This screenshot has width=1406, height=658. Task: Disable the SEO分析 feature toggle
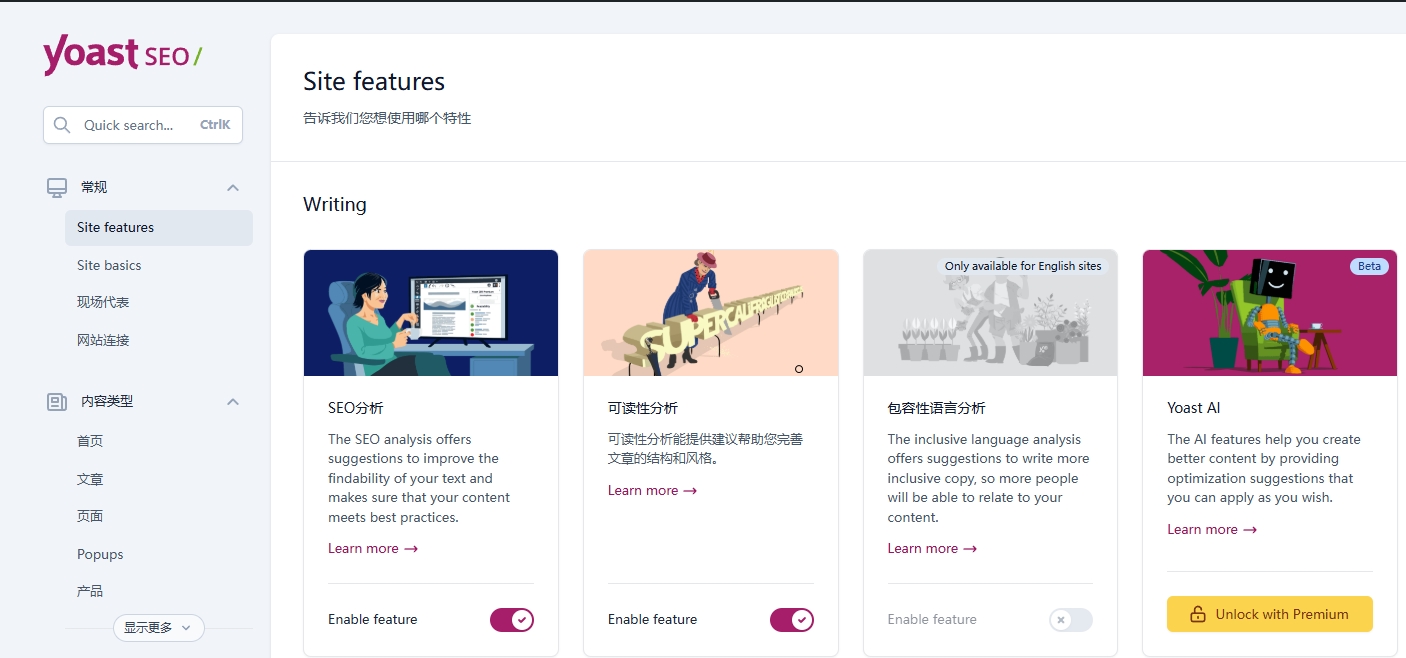(512, 620)
